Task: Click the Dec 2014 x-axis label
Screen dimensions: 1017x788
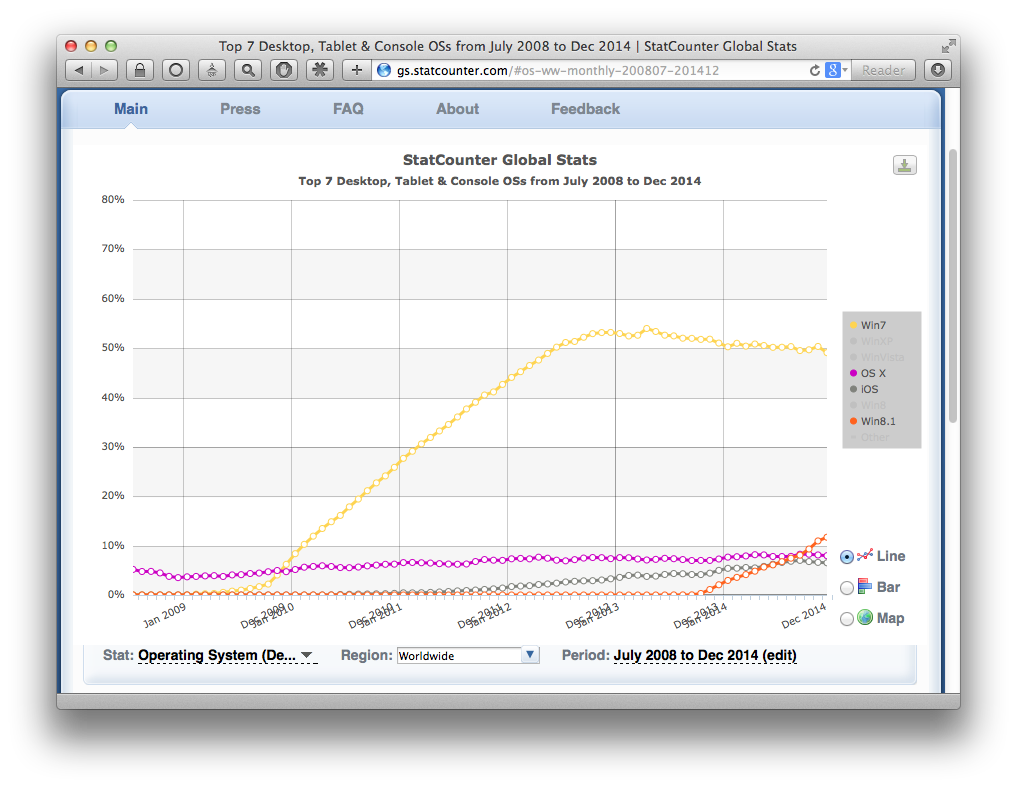Action: (804, 615)
